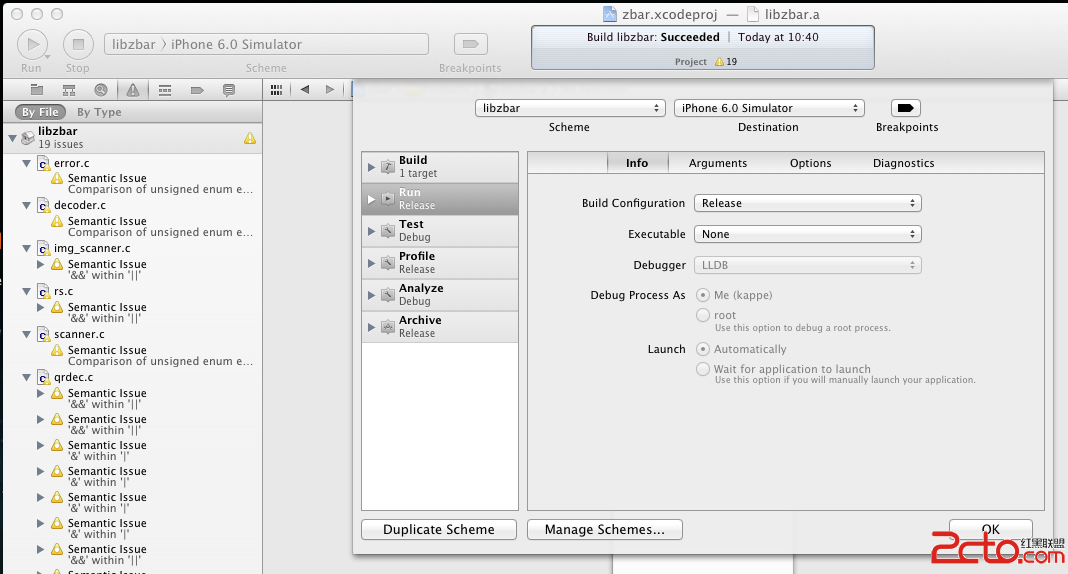Open the debug navigator icon
The width and height of the screenshot is (1068, 574).
point(165,90)
